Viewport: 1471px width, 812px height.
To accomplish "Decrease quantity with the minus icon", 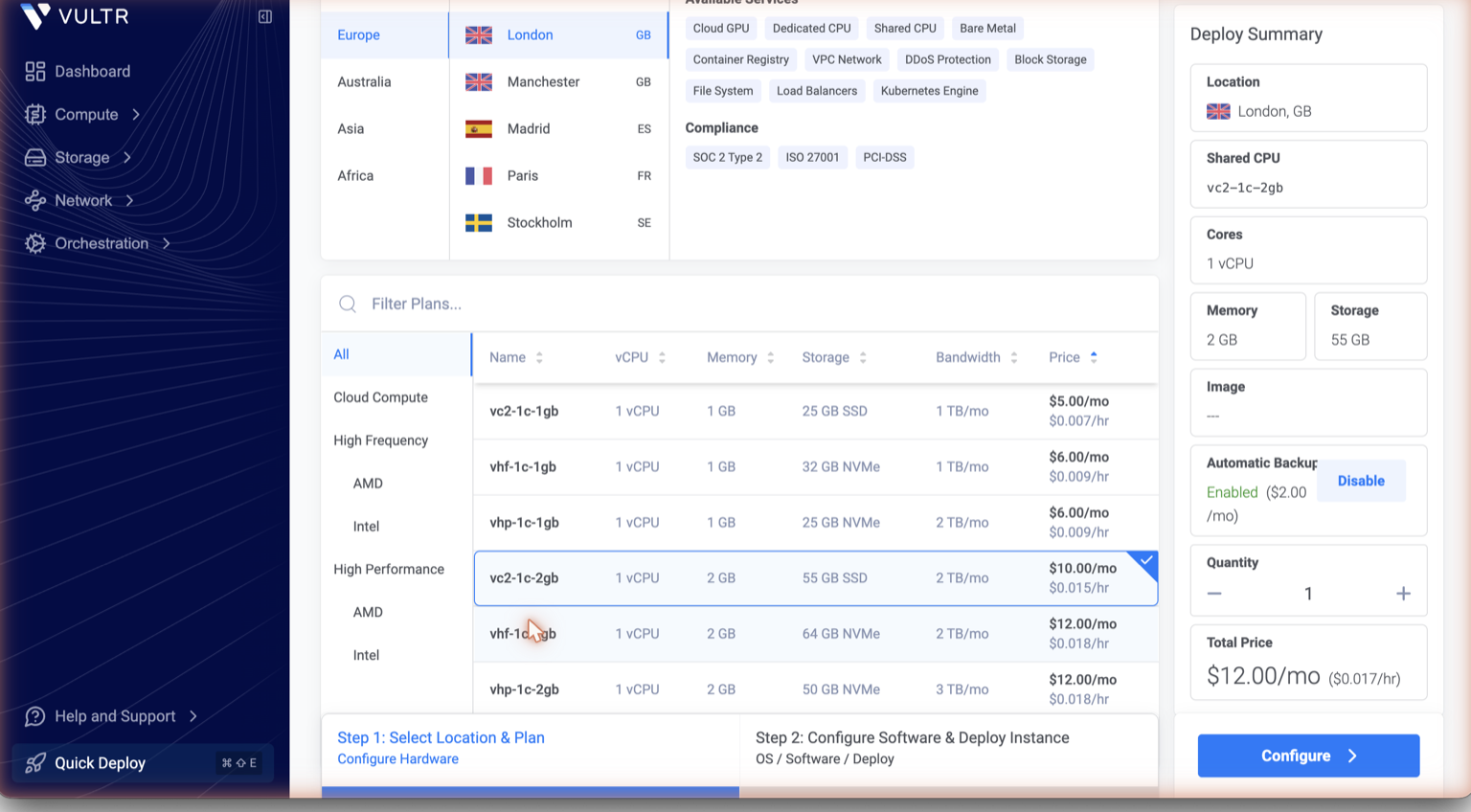I will (x=1214, y=594).
